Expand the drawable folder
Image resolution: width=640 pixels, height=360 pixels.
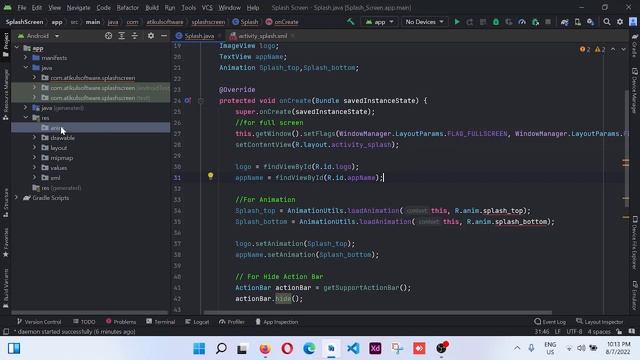pos(35,138)
